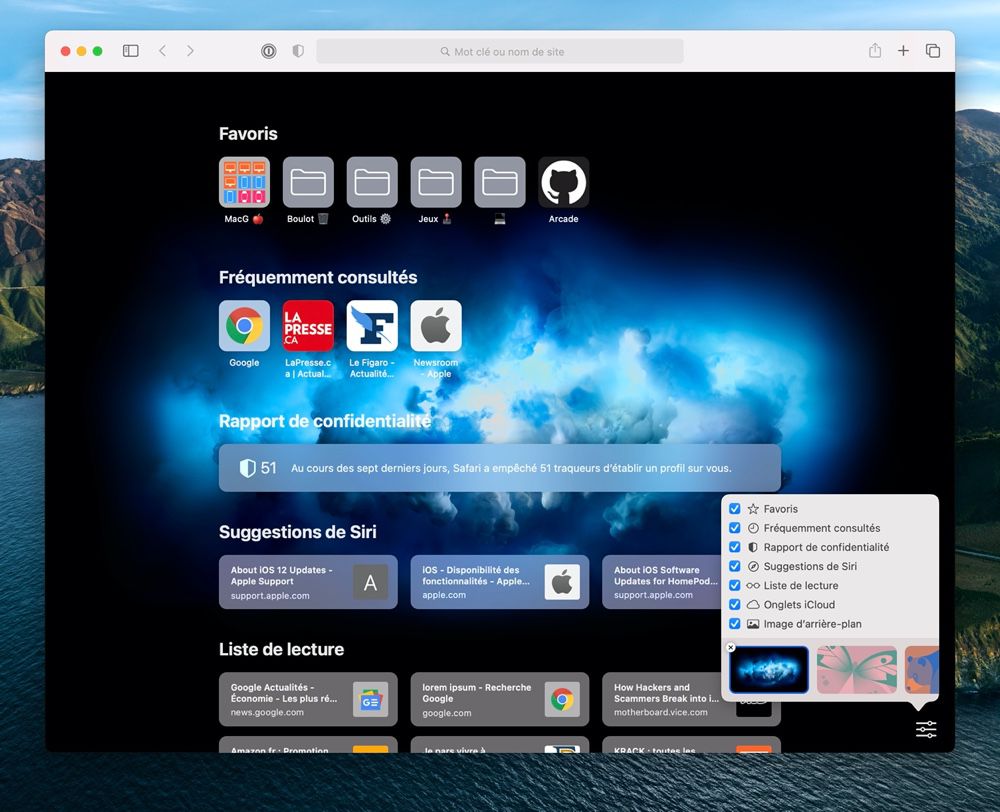
Task: Select the orange bear background thumbnail
Action: click(922, 670)
